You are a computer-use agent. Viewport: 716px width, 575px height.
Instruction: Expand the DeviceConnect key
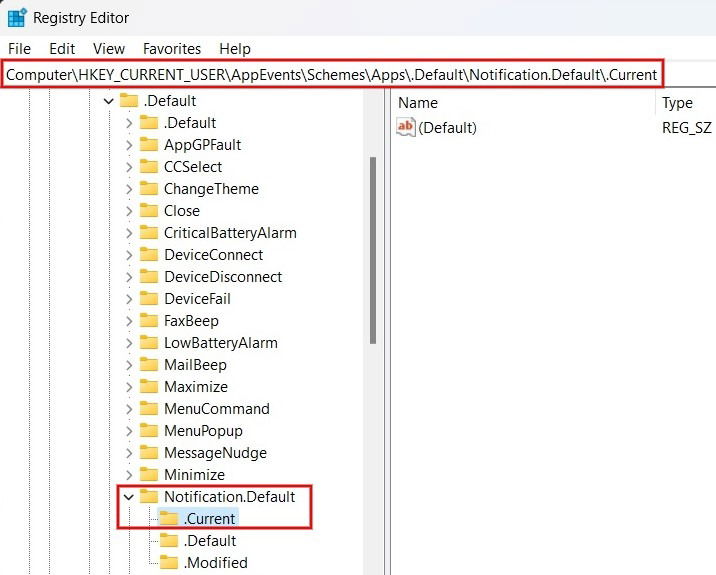click(x=129, y=255)
